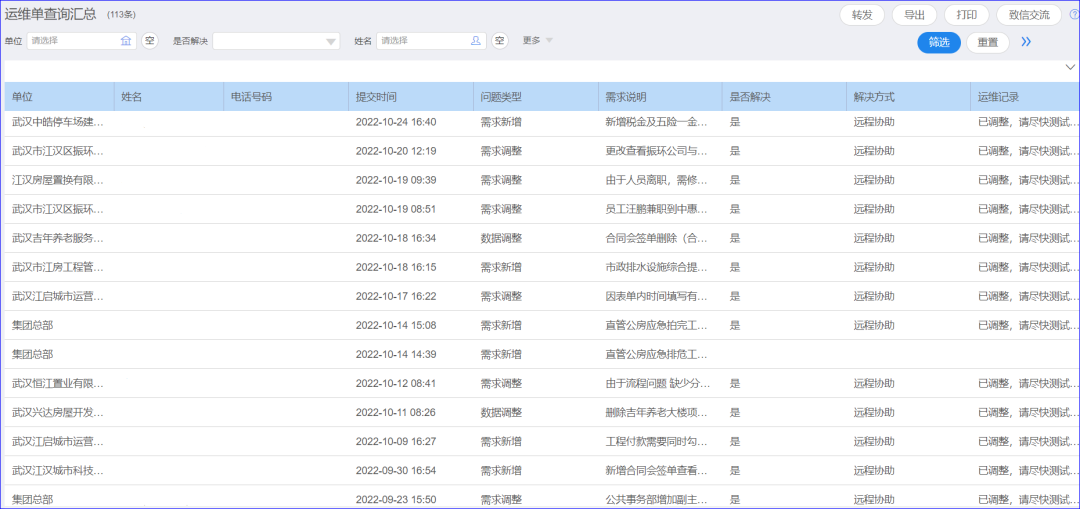
Task: Clear the 单位 field with its 空 button
Action: pos(149,41)
